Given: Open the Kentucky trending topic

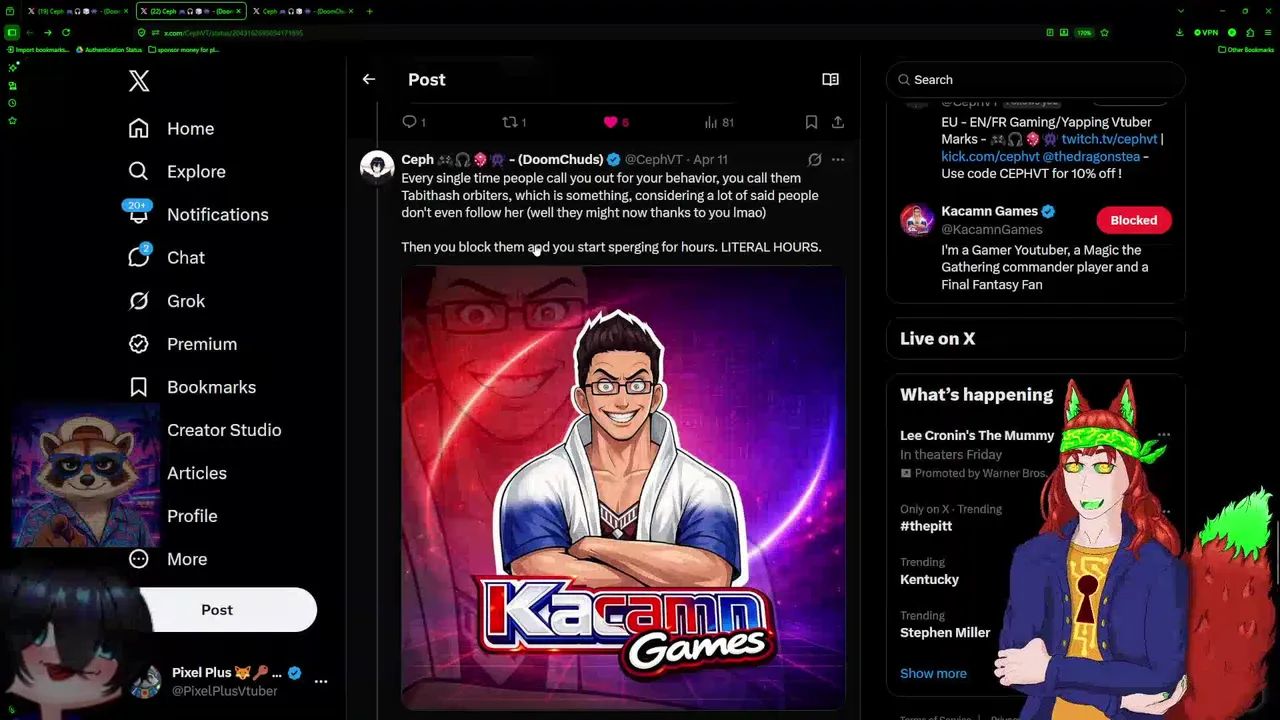Looking at the screenshot, I should 929,580.
